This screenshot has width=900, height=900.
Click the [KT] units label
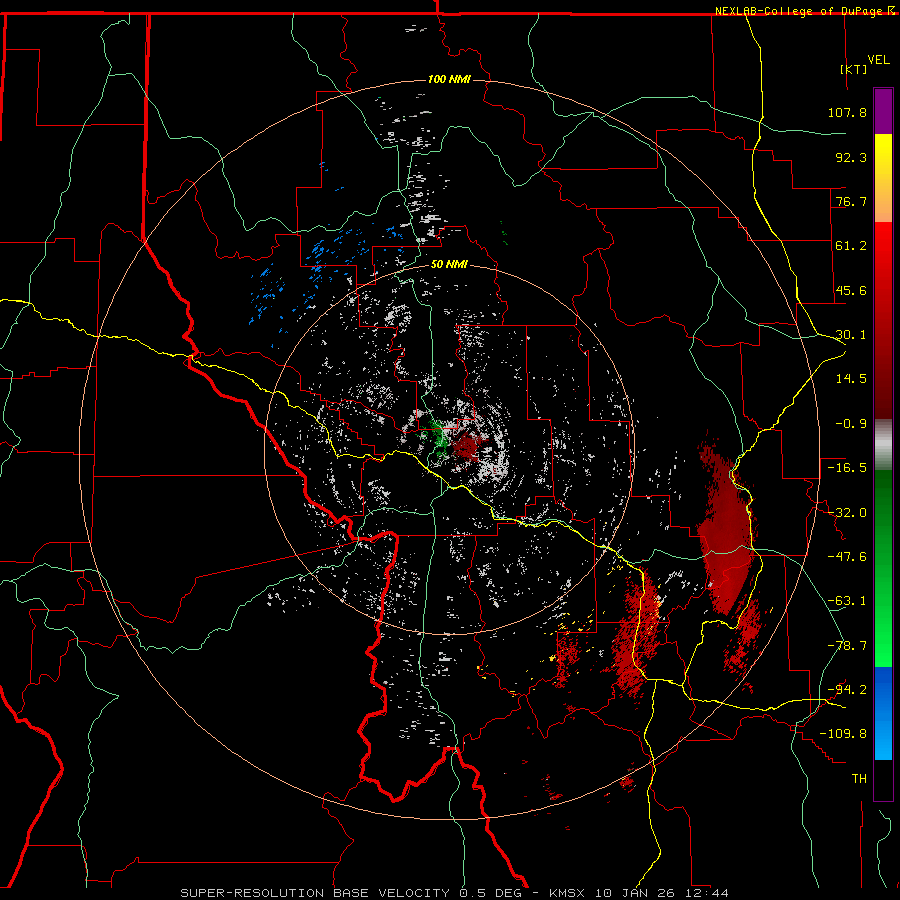pos(854,69)
